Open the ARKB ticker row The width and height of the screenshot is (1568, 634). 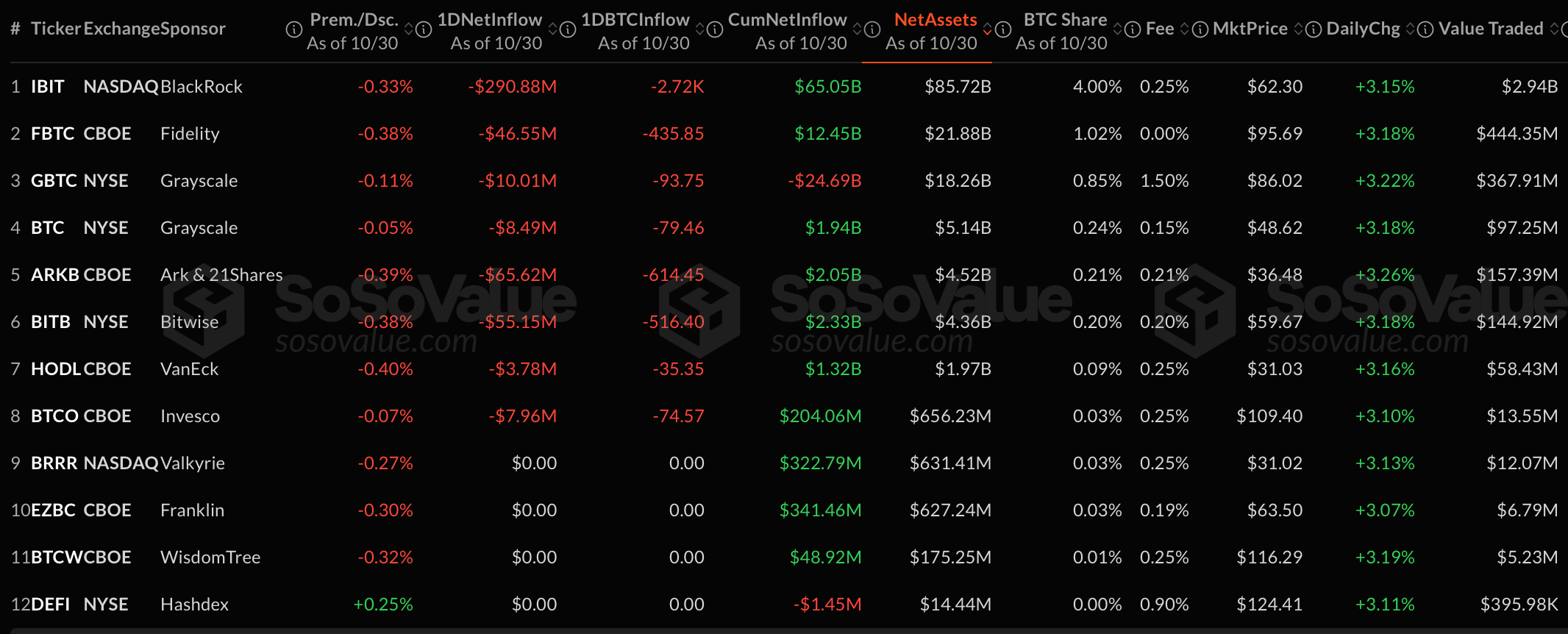pos(55,275)
